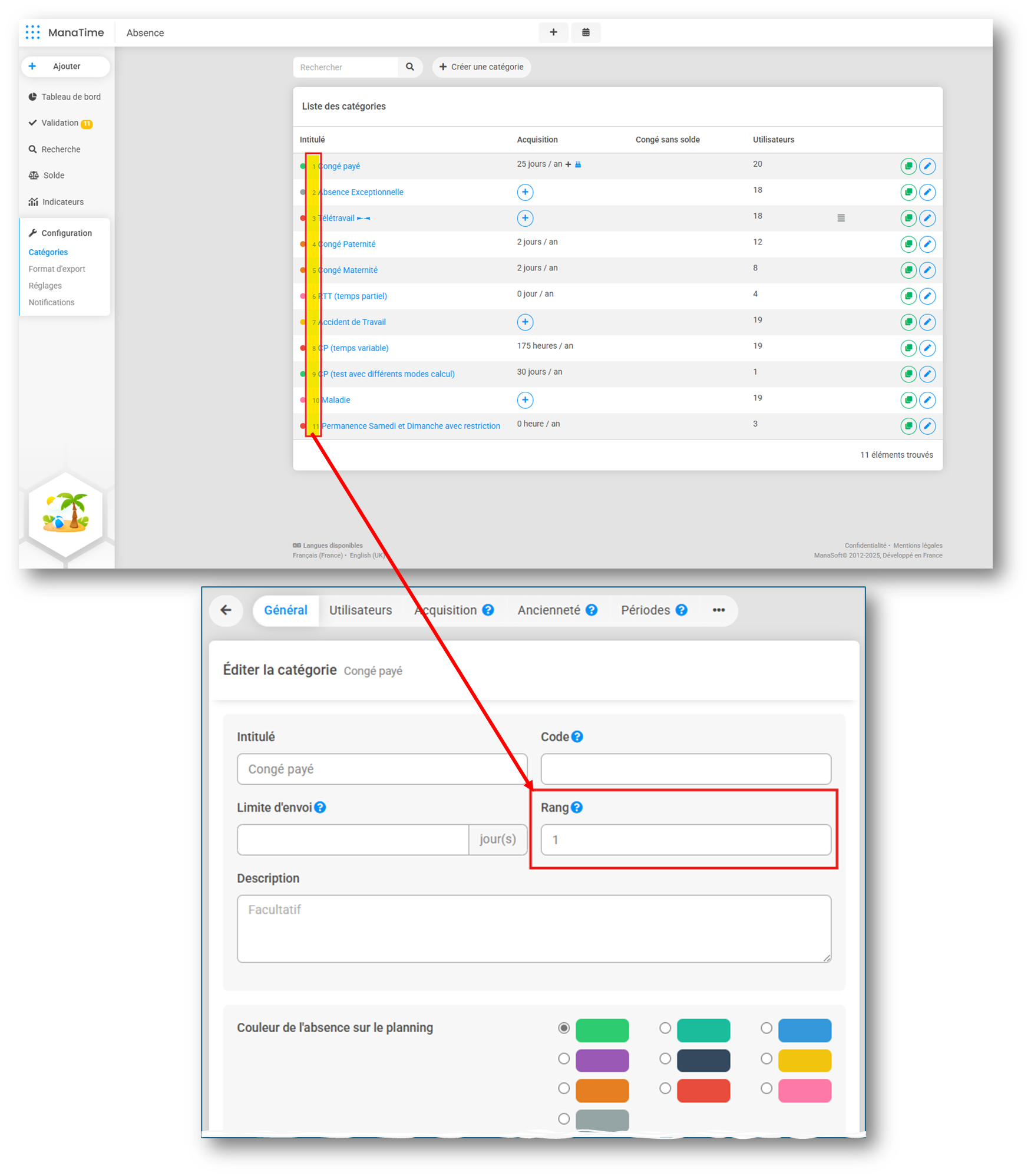Add acquisition for Télétravail
1031x1176 pixels.
point(525,218)
